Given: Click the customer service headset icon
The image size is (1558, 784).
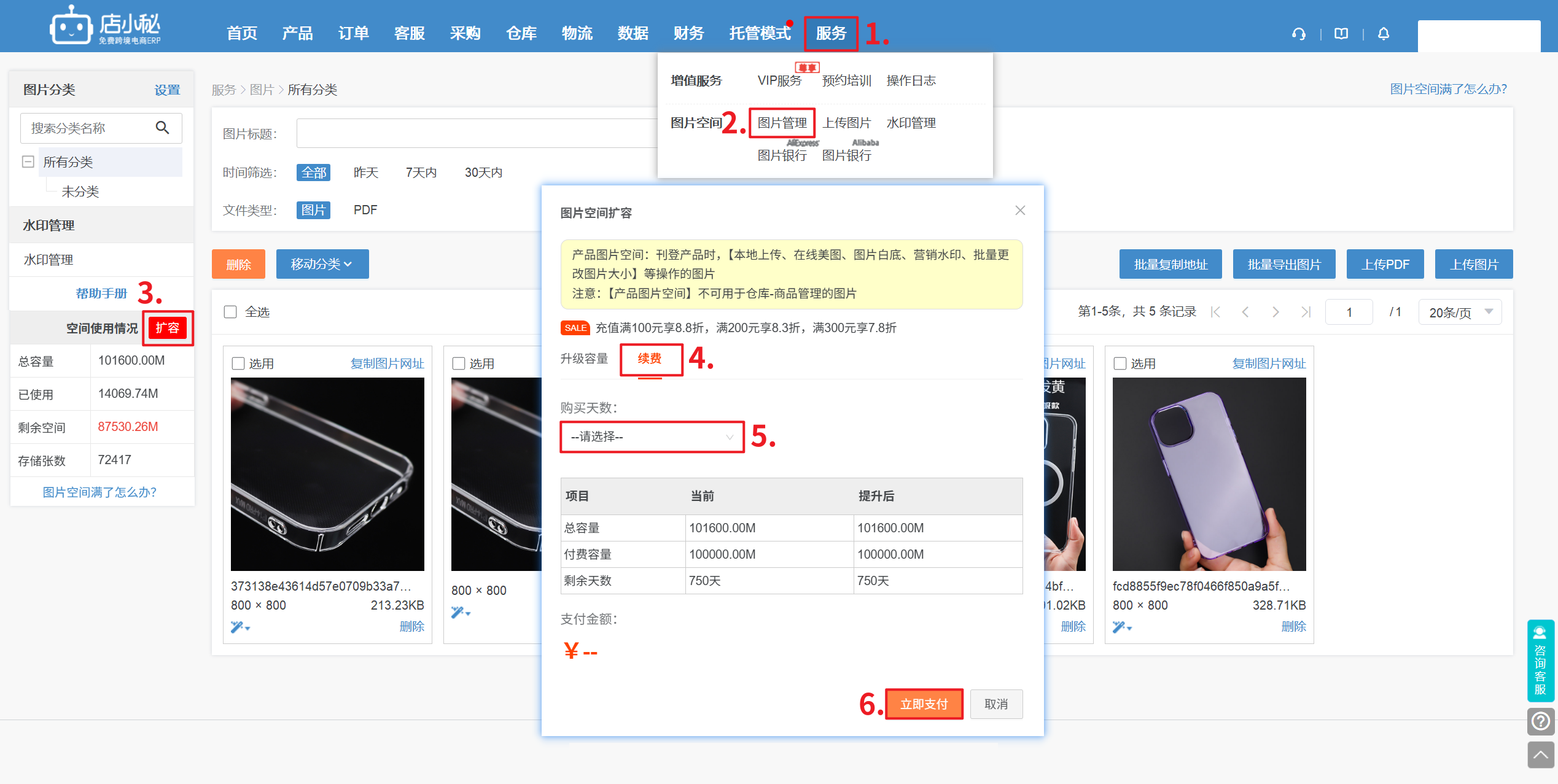Looking at the screenshot, I should [x=1298, y=34].
